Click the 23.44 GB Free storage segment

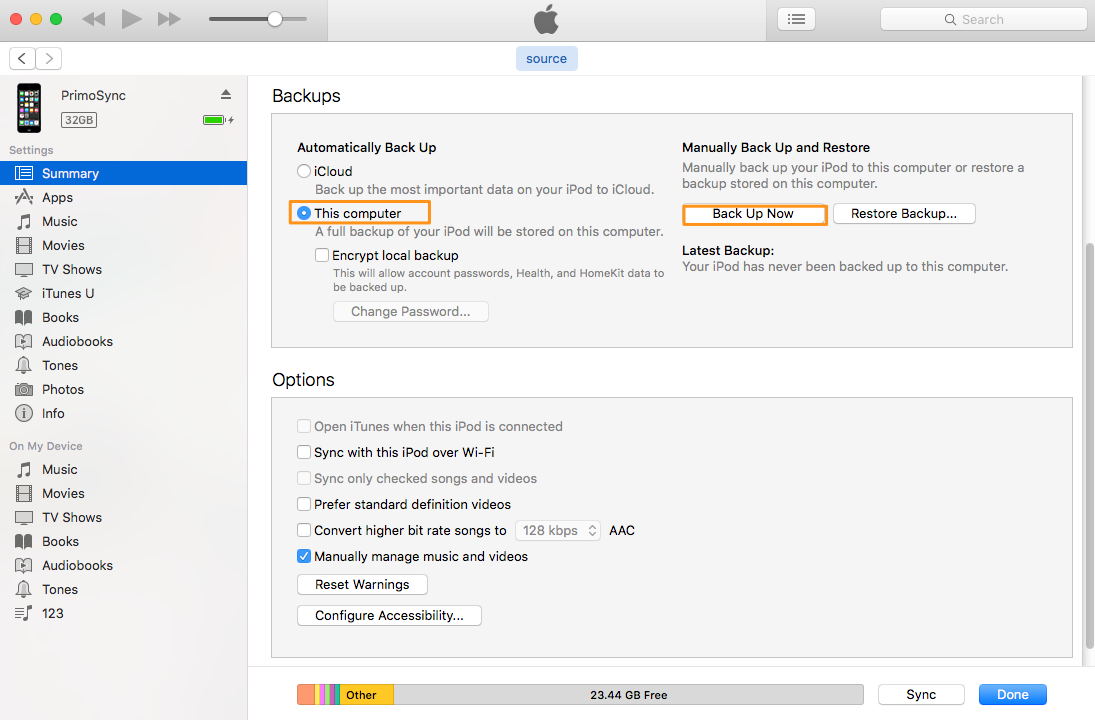[x=629, y=694]
